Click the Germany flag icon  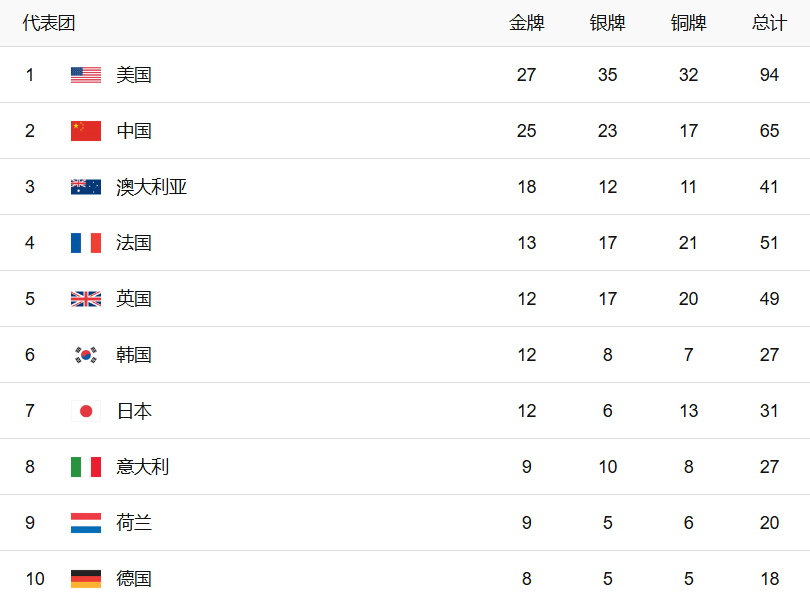86,579
